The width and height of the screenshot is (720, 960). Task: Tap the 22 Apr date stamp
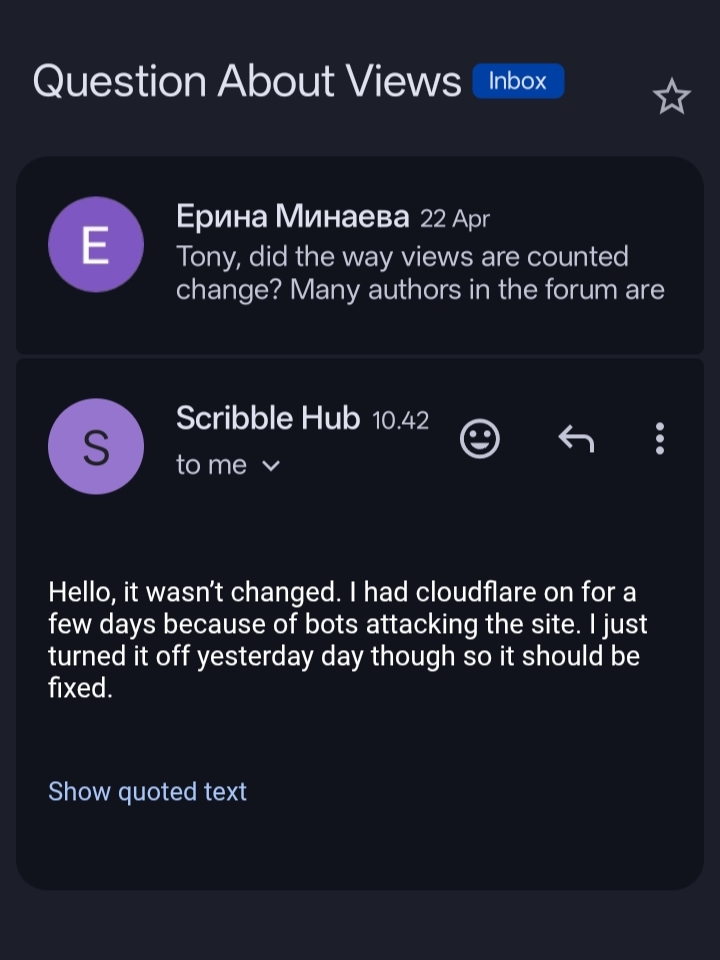click(455, 218)
